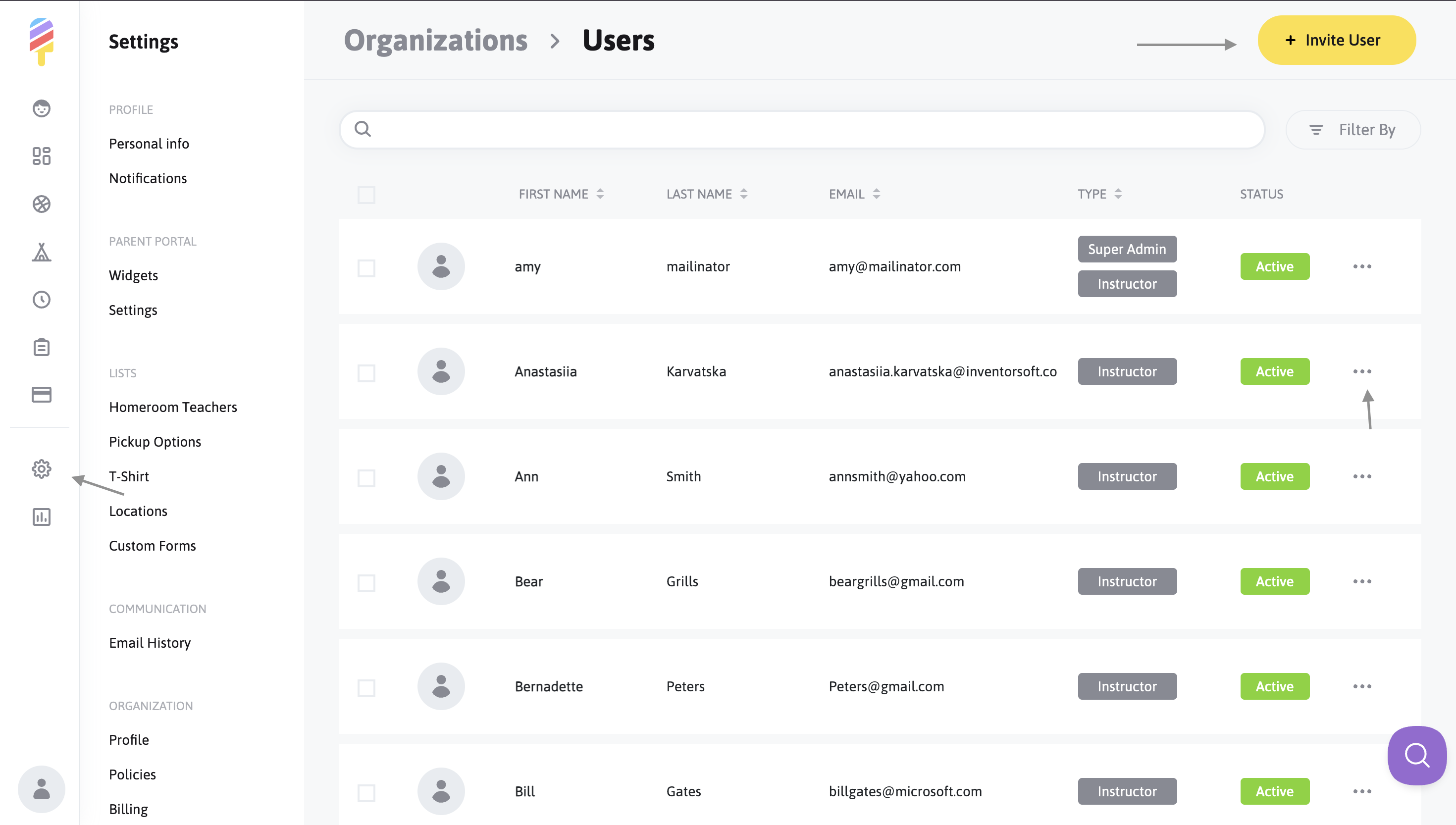
Task: Toggle the select-all header checkbox
Action: [366, 195]
